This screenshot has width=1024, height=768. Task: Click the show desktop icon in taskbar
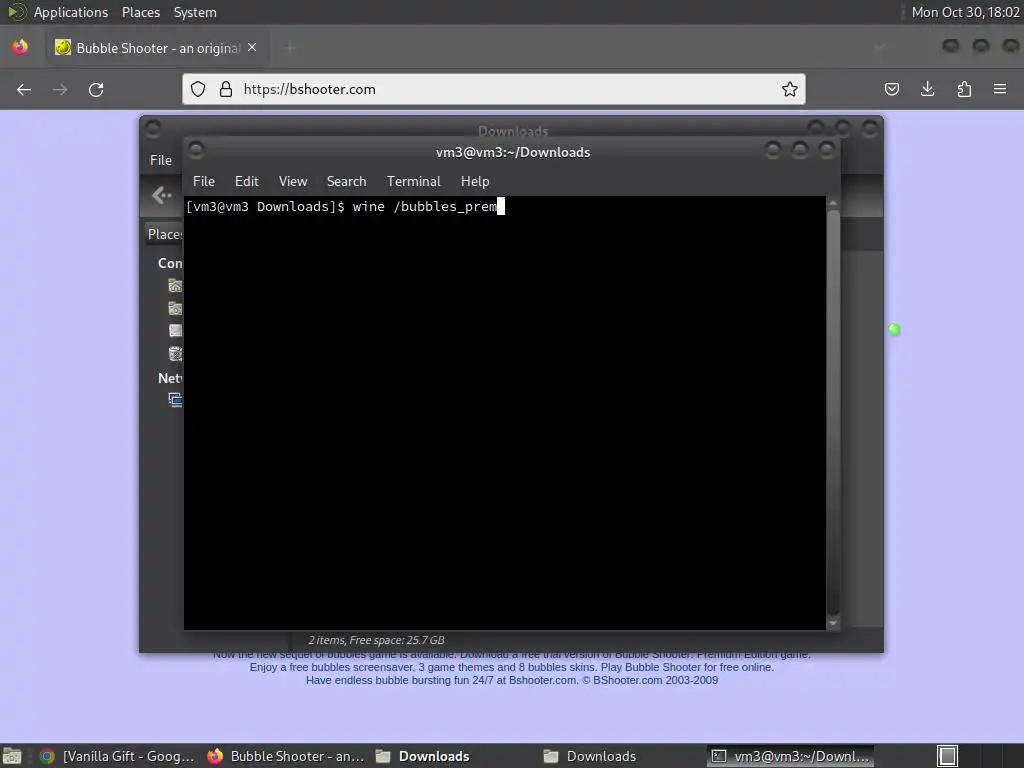pyautogui.click(x=12, y=756)
